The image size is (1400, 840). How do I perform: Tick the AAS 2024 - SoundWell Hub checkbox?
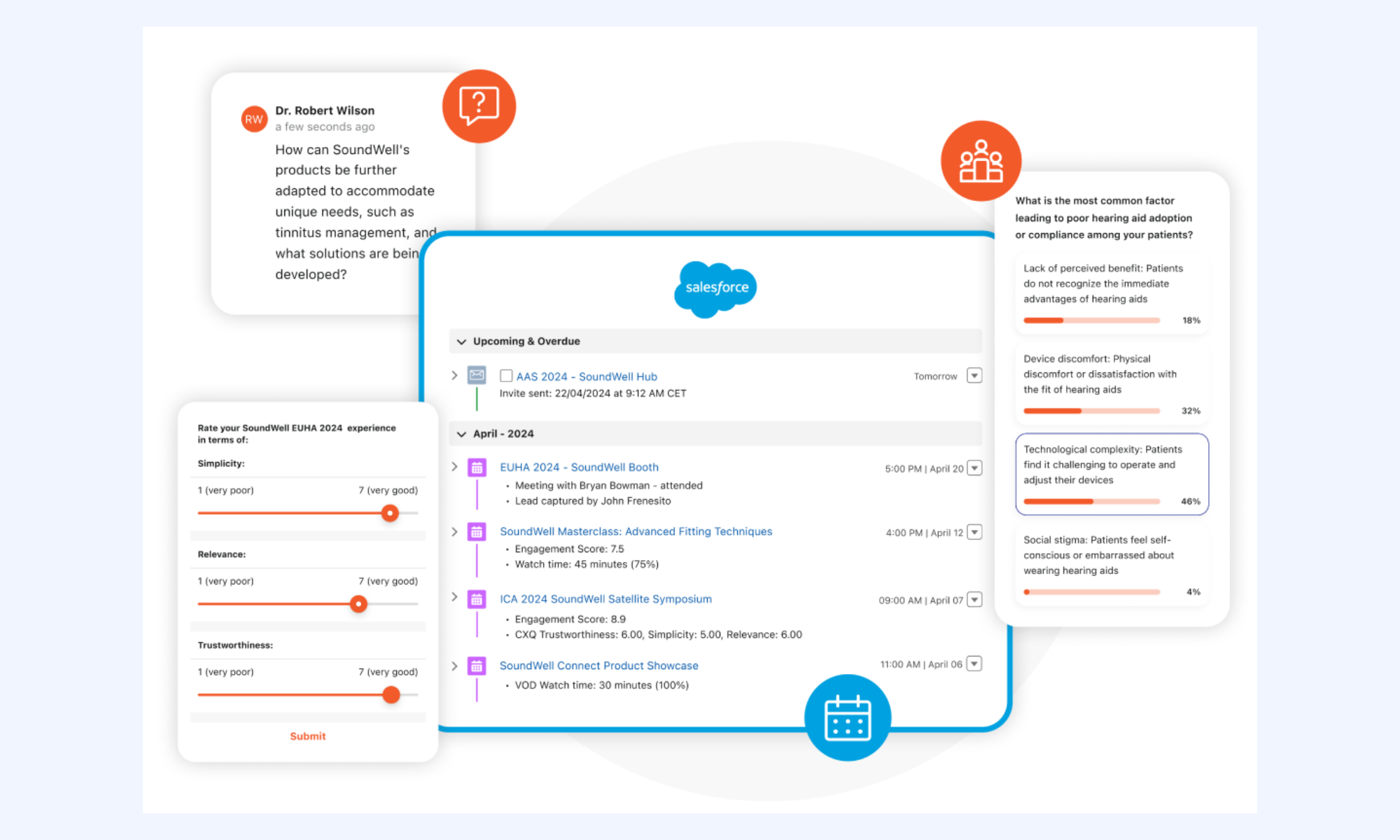click(506, 376)
